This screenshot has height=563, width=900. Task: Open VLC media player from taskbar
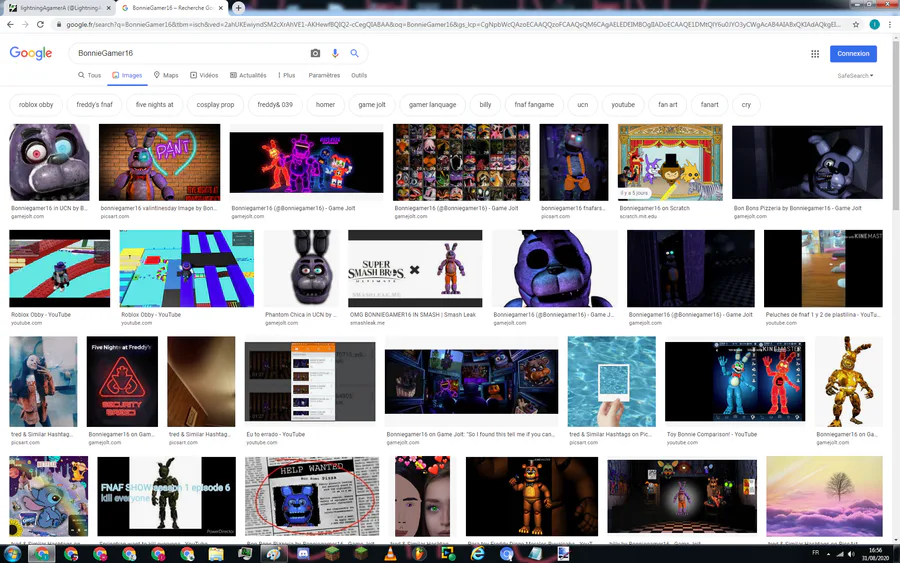click(390, 554)
